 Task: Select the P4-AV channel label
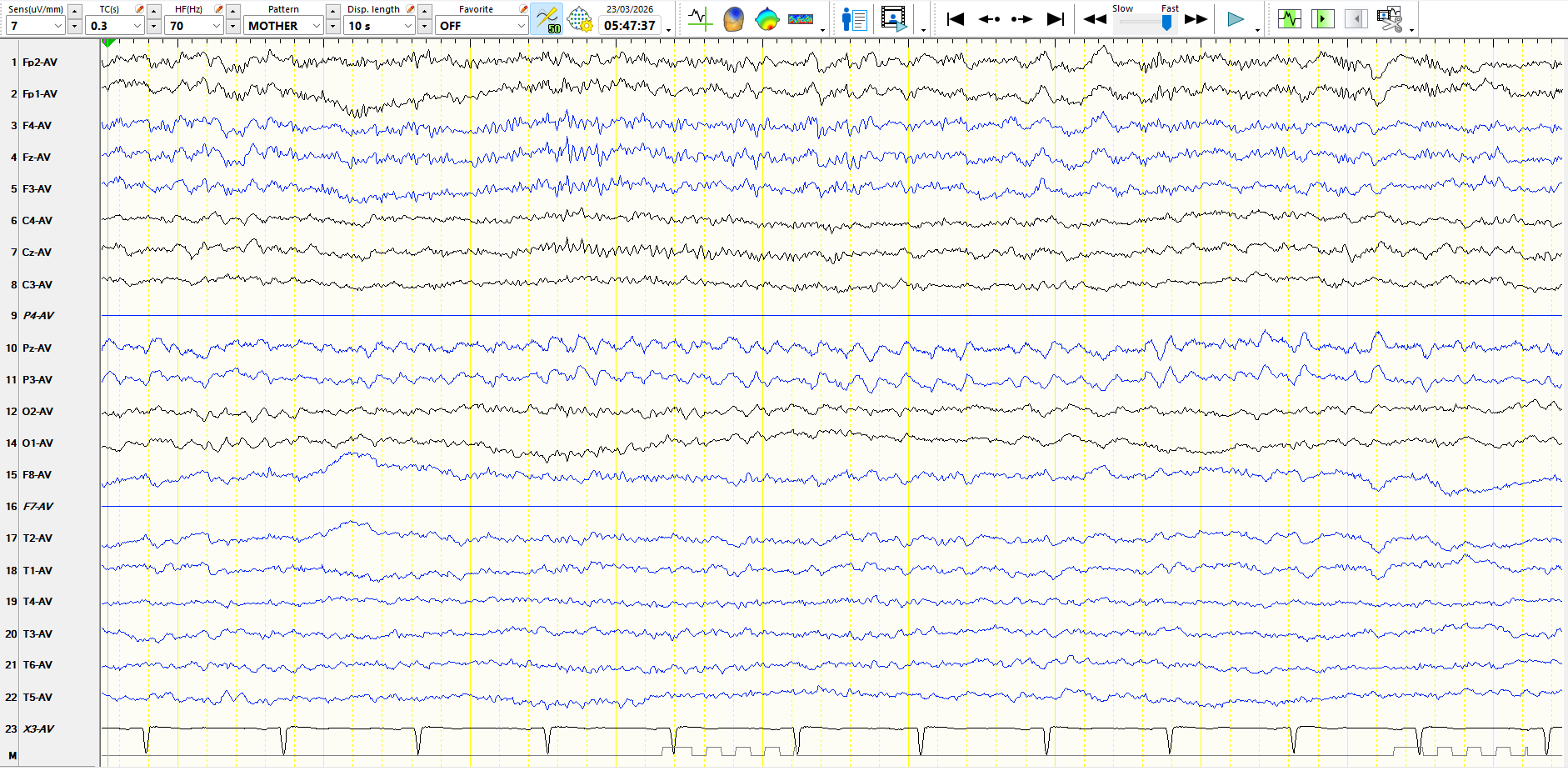coord(38,316)
